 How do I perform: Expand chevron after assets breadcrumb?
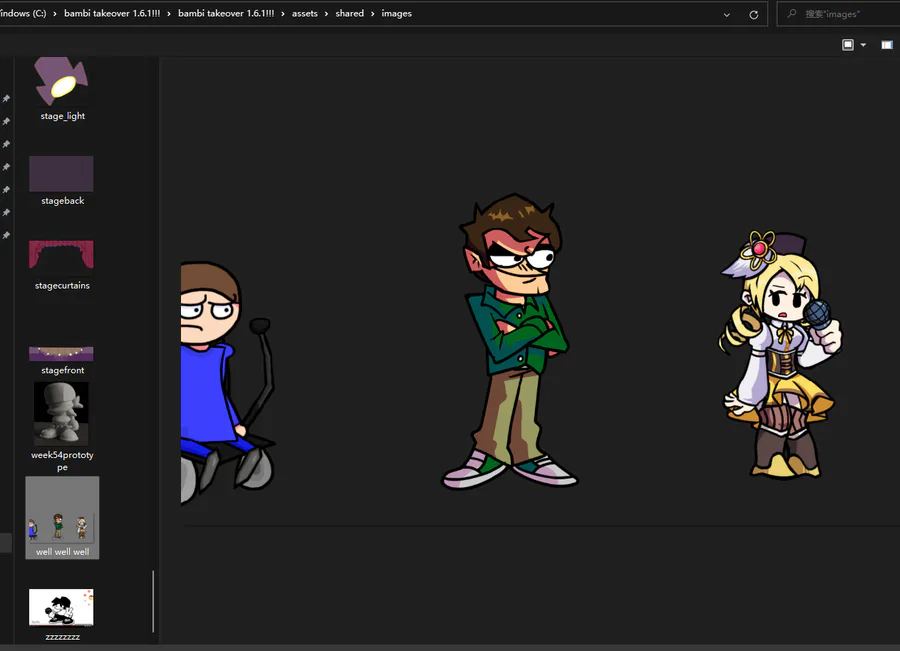tap(327, 14)
